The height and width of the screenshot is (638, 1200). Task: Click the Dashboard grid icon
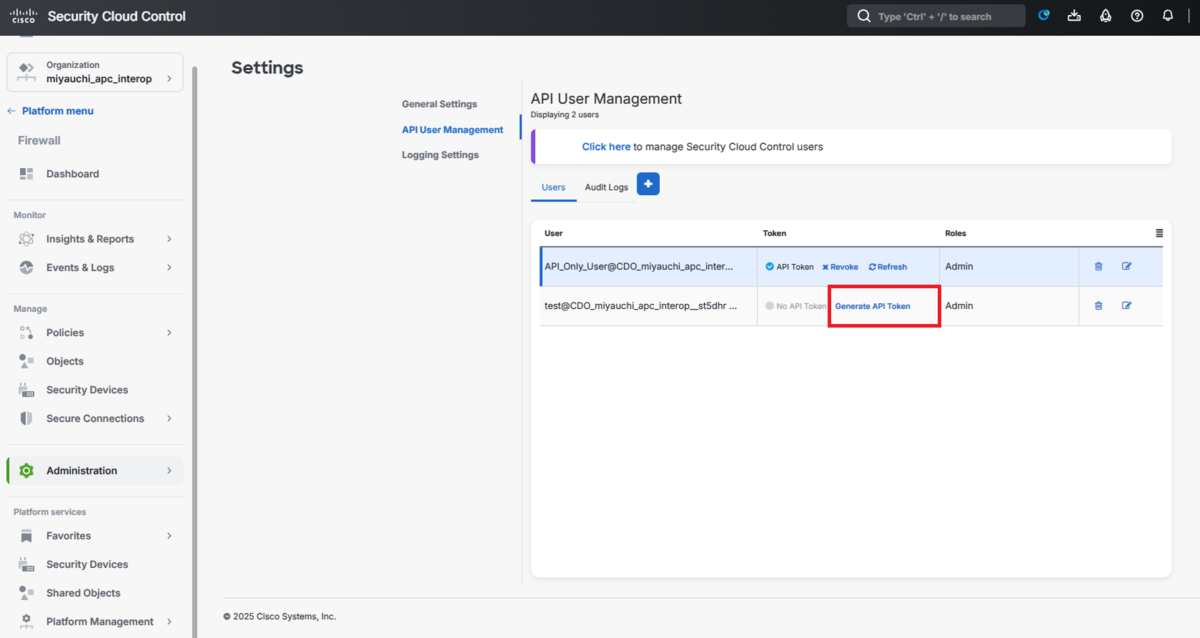click(27, 174)
